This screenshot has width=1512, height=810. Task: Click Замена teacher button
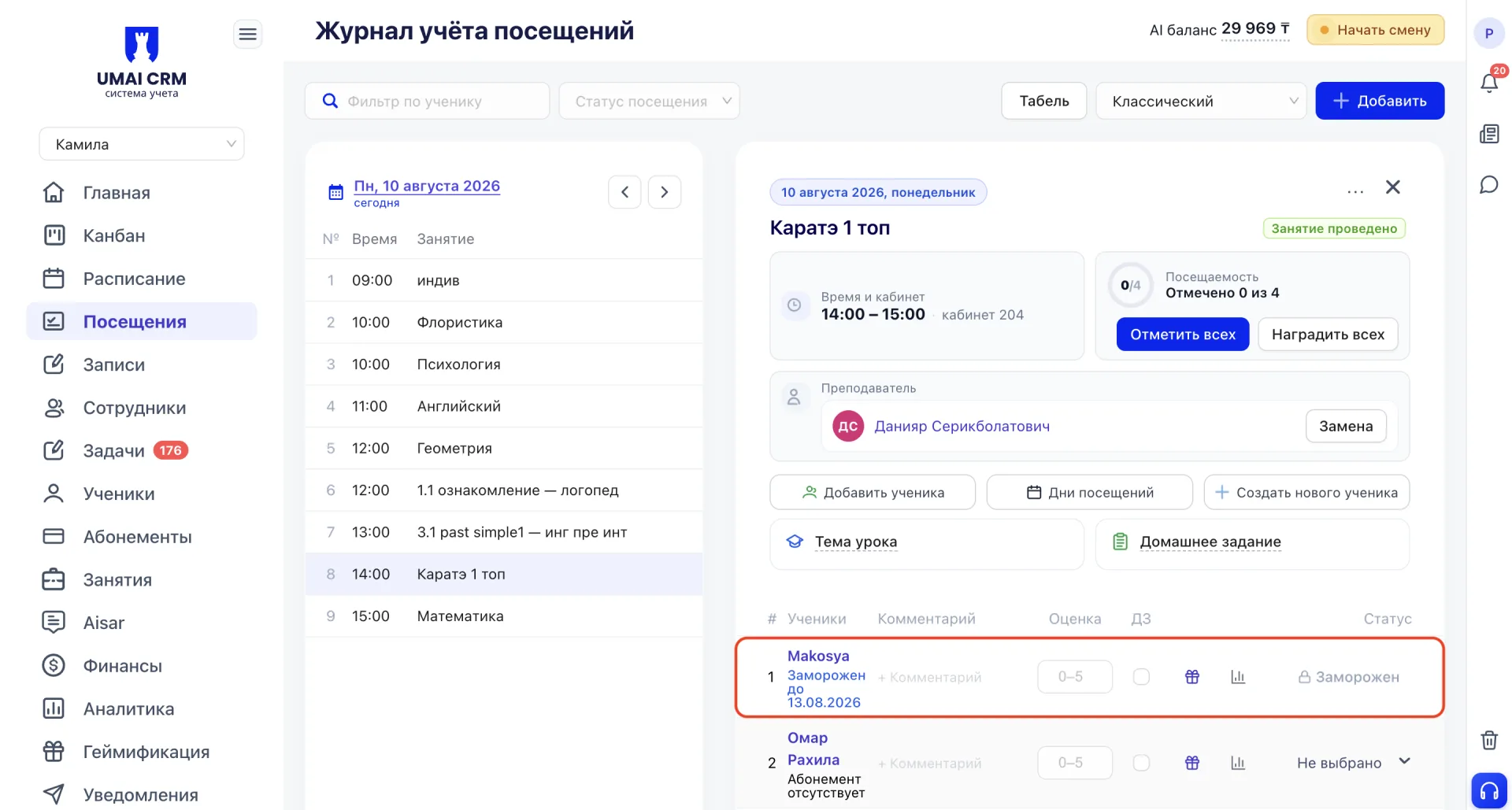click(x=1346, y=426)
